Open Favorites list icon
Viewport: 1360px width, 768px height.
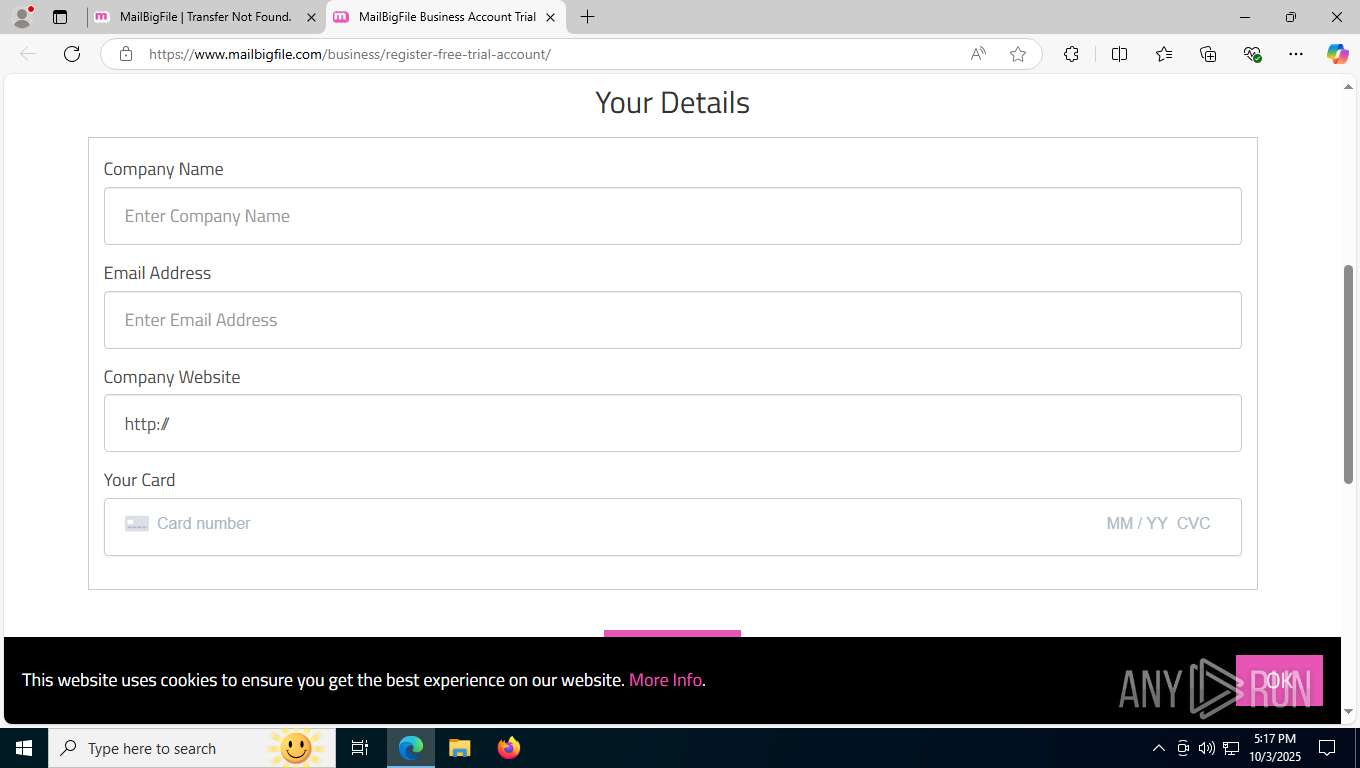click(1164, 54)
